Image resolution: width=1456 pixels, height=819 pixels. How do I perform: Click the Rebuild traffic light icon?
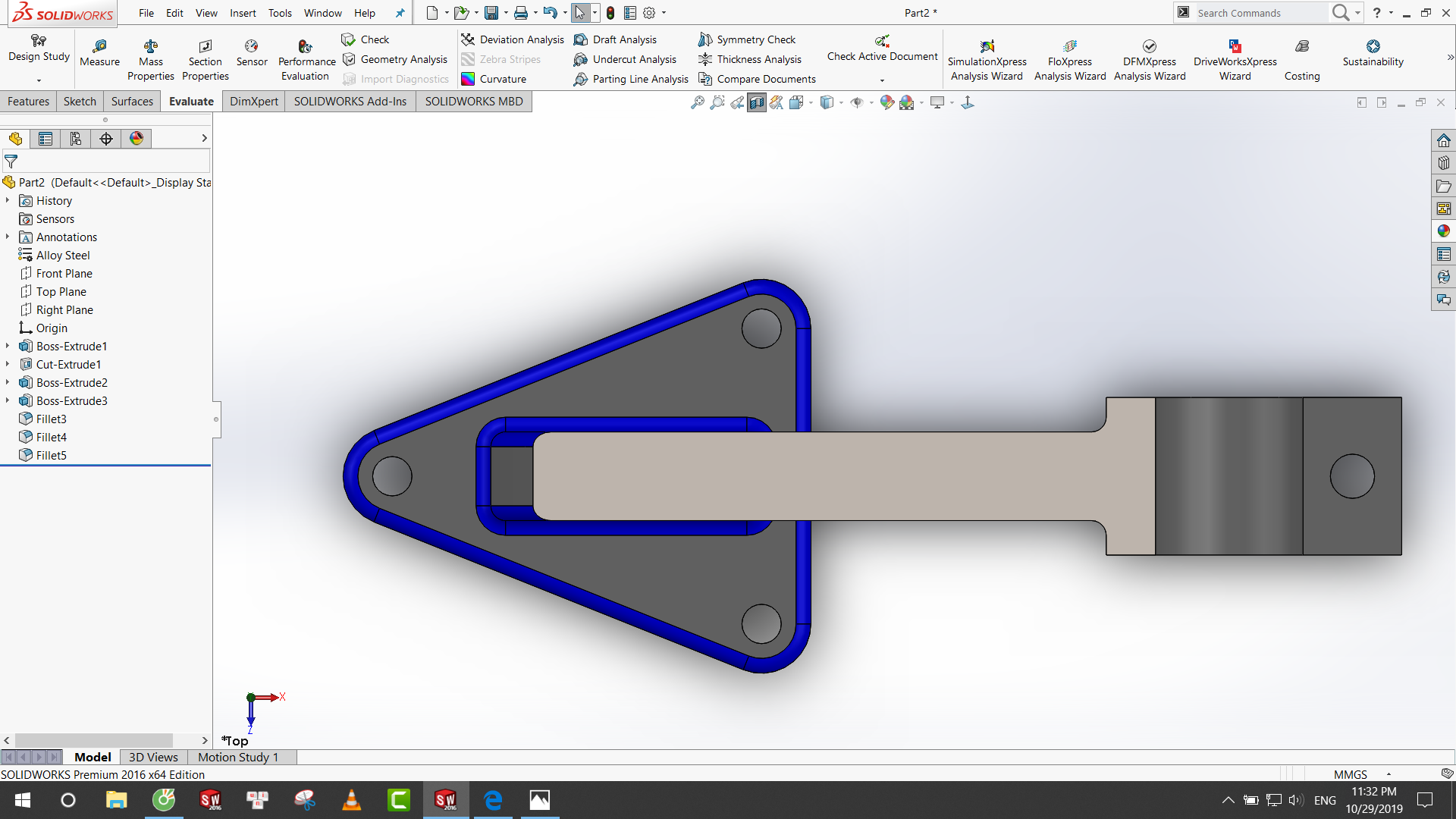click(x=610, y=13)
